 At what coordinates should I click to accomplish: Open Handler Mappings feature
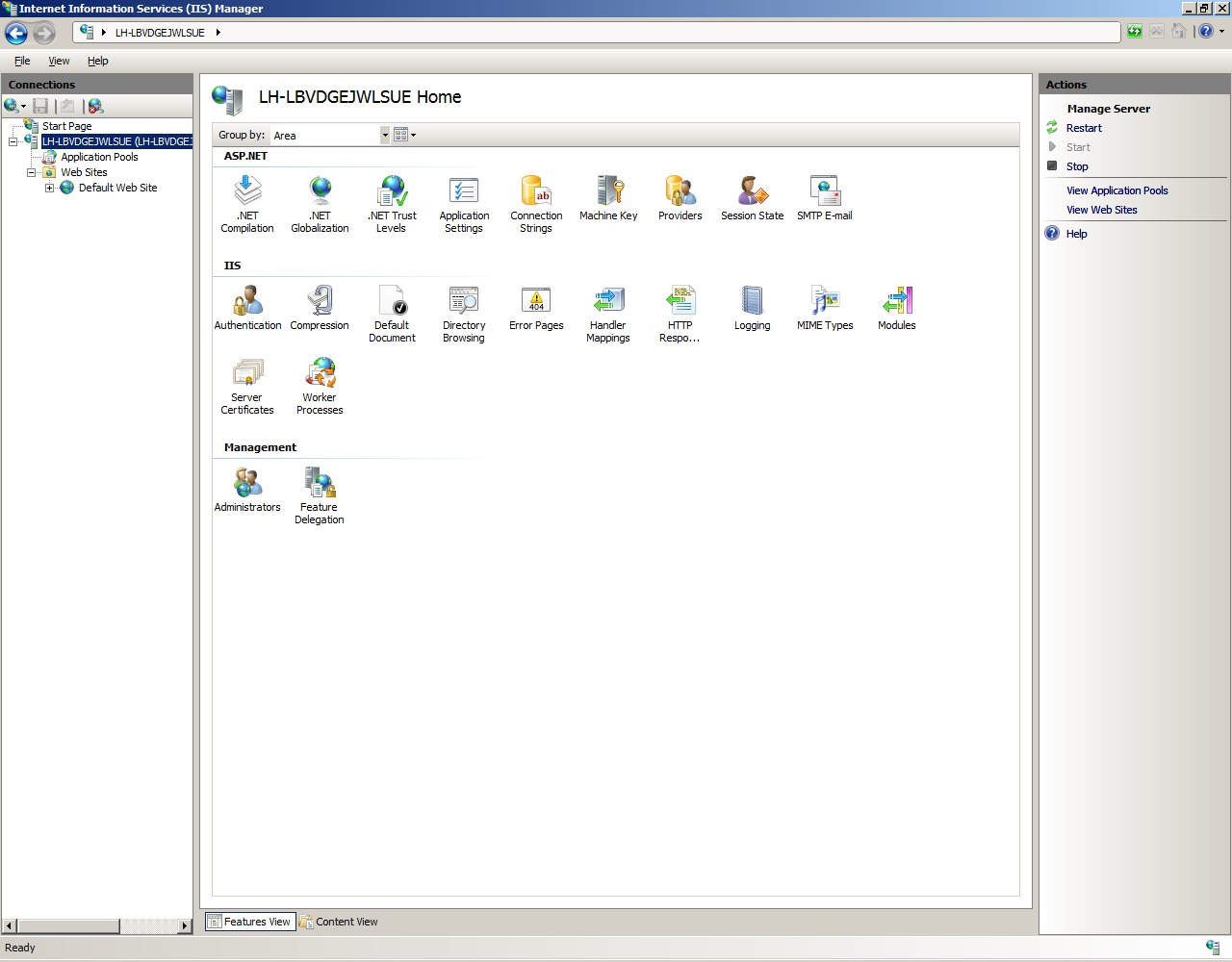(x=608, y=314)
